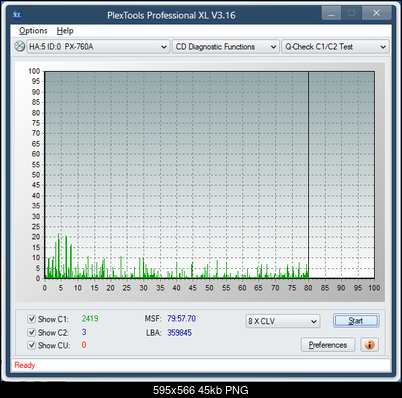
Task: Click the disc drive icon beside the drive selector
Action: point(20,46)
